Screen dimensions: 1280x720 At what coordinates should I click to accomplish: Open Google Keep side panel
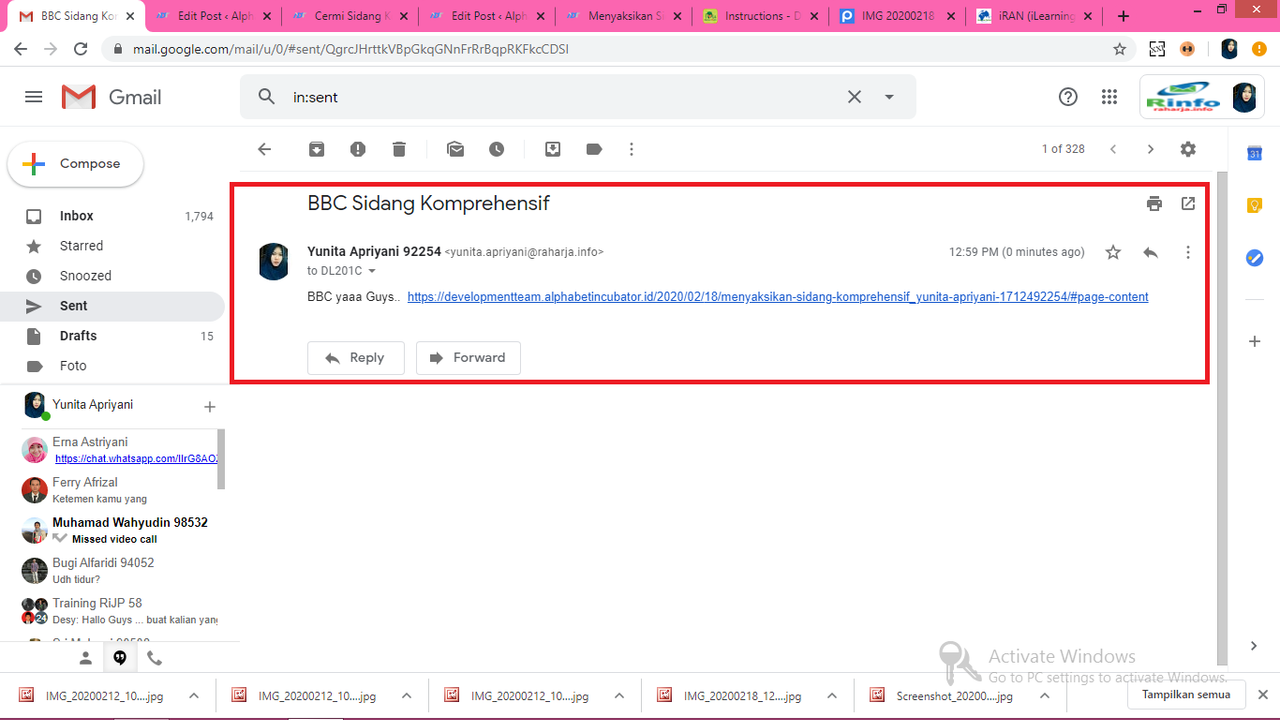click(x=1254, y=205)
